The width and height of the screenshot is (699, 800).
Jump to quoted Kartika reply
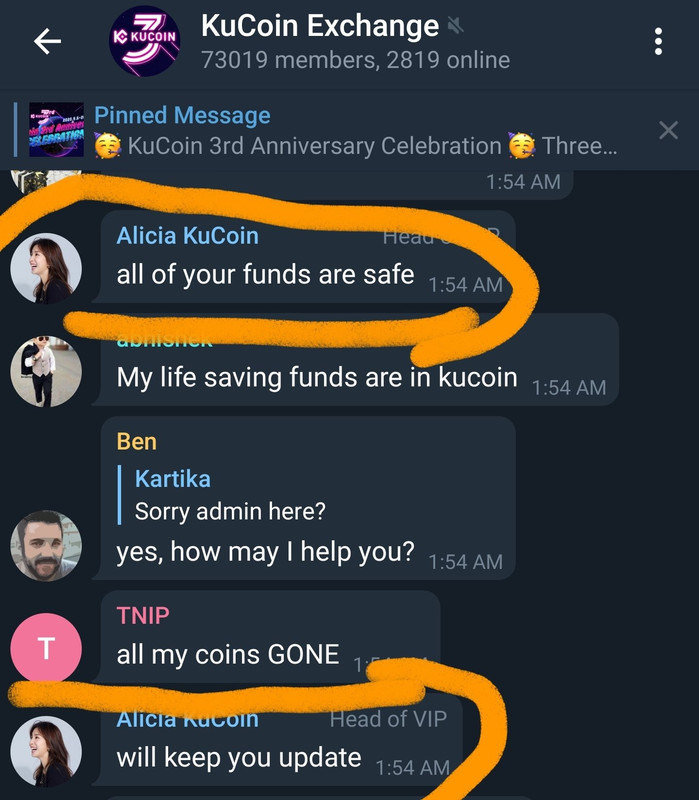[x=230, y=495]
